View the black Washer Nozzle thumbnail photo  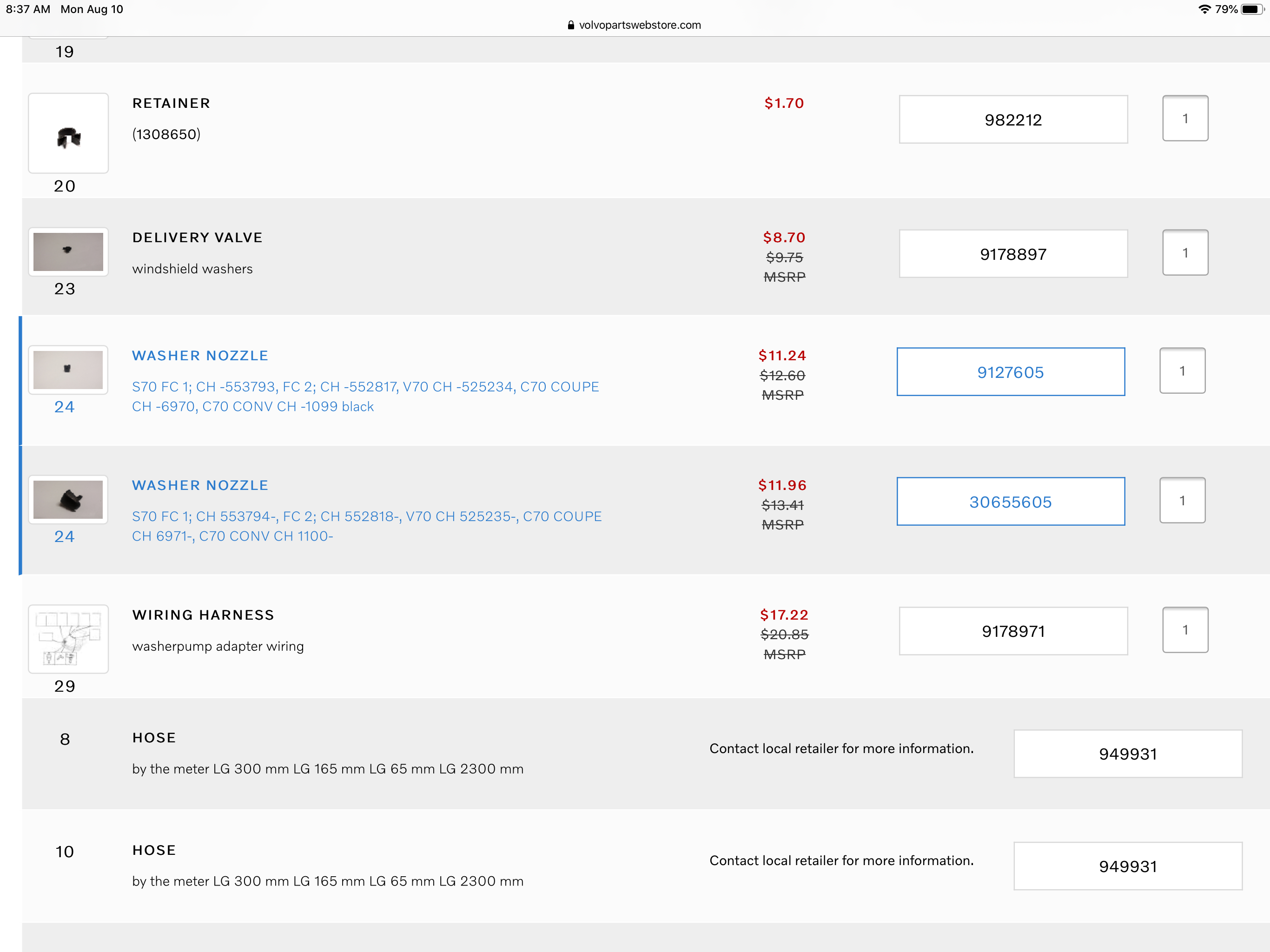pos(68,500)
